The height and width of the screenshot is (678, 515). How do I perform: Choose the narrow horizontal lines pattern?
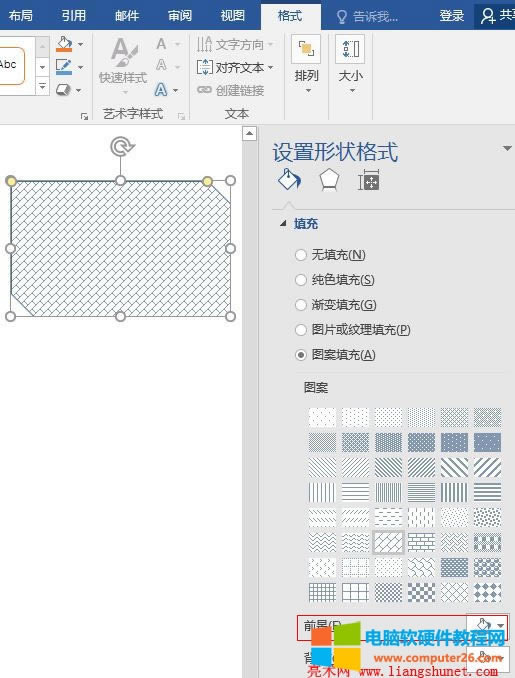click(421, 492)
